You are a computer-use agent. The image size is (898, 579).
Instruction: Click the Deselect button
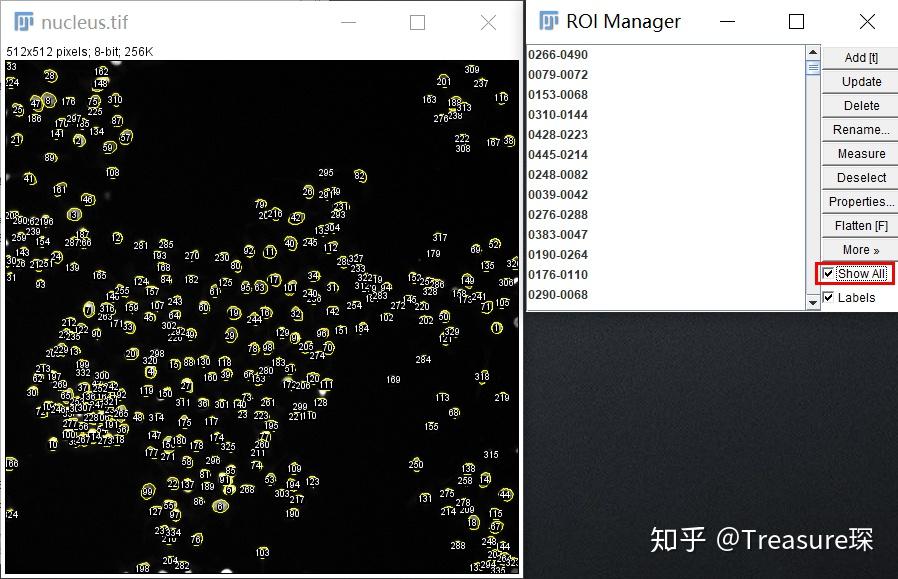858,177
